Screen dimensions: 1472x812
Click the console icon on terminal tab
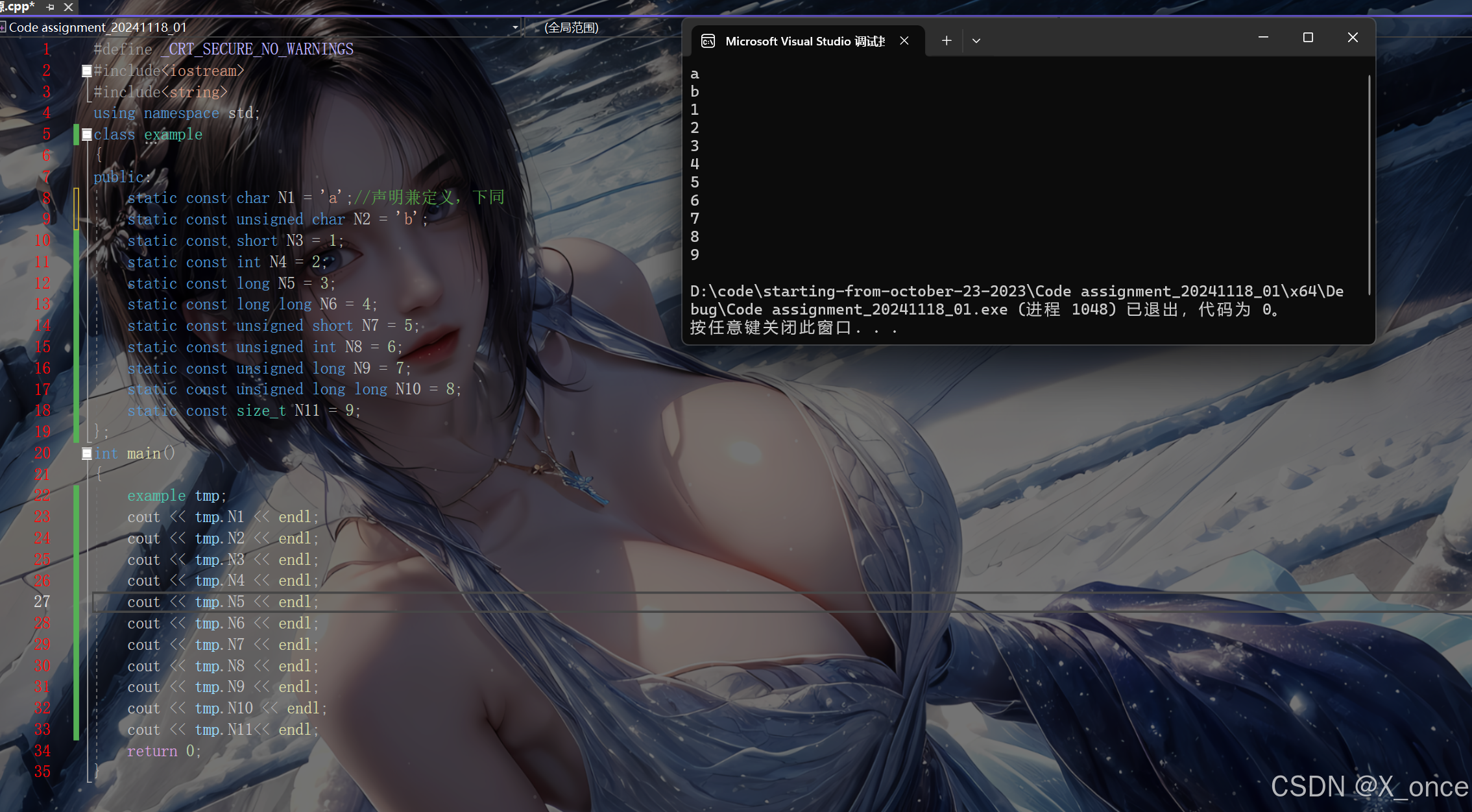pos(708,42)
